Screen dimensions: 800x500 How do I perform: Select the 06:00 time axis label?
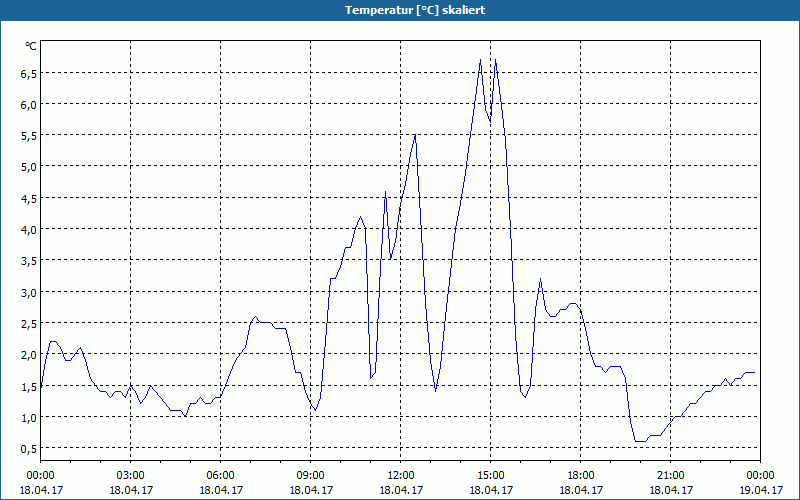220,476
